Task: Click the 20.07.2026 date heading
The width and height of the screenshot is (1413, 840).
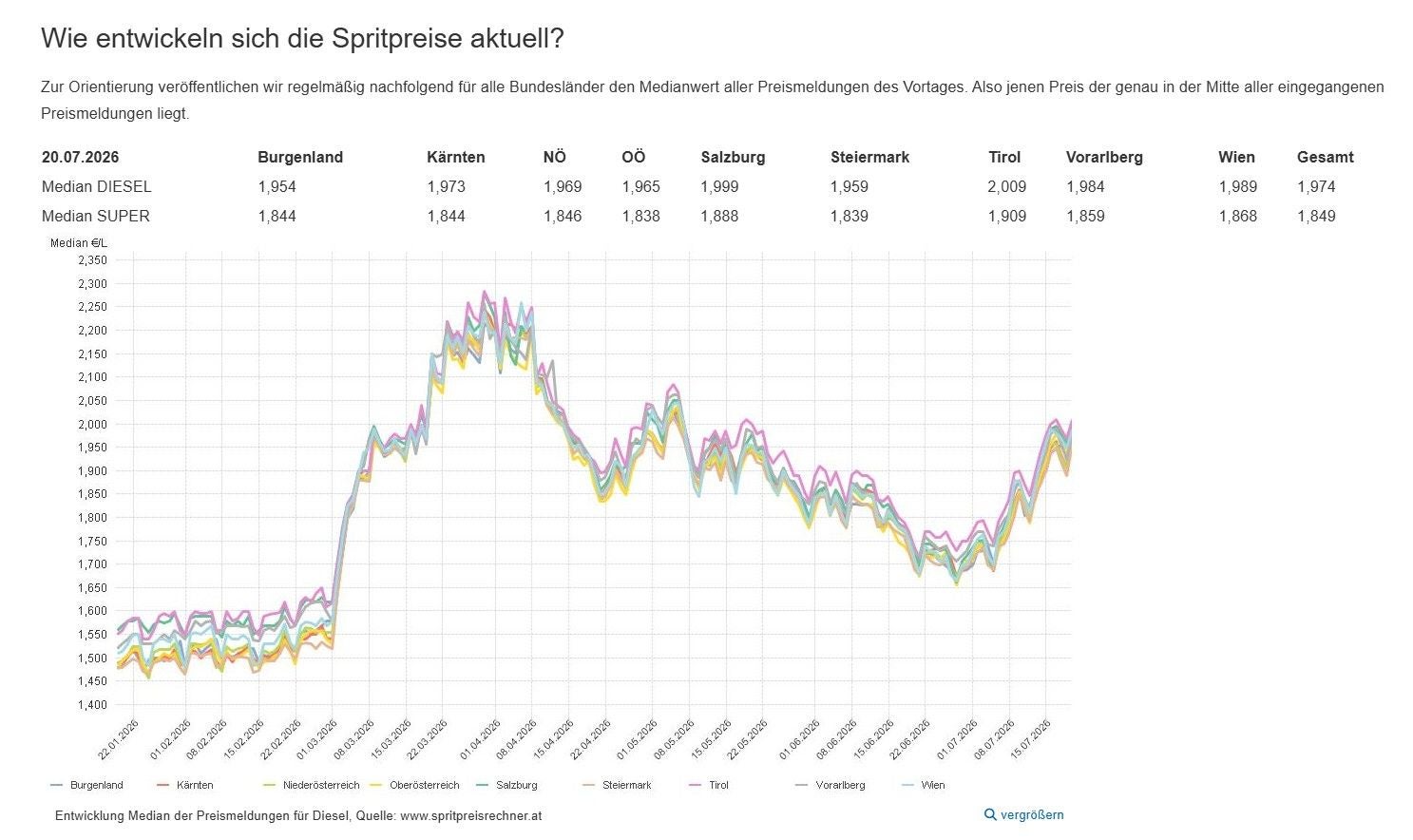Action: click(x=80, y=157)
